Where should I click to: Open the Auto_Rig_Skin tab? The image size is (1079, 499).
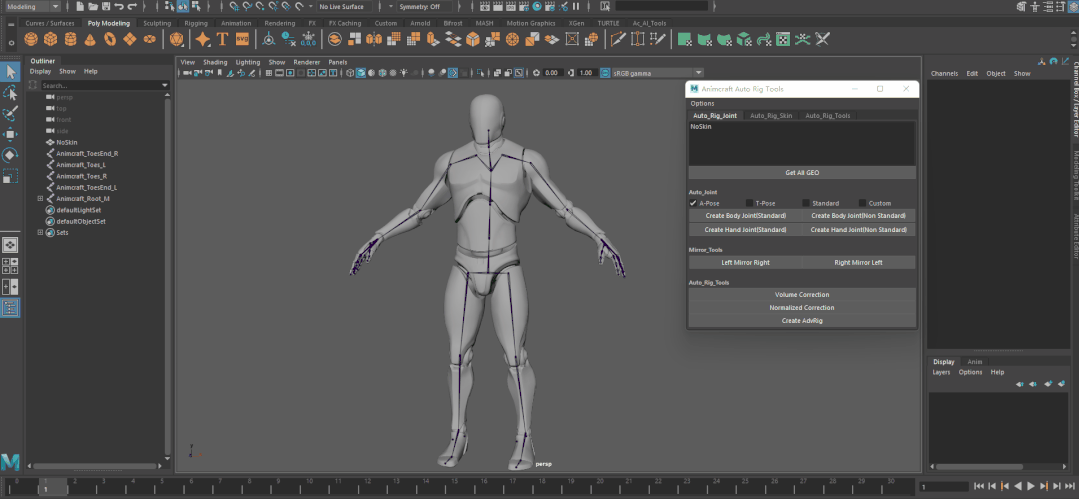[x=771, y=116]
